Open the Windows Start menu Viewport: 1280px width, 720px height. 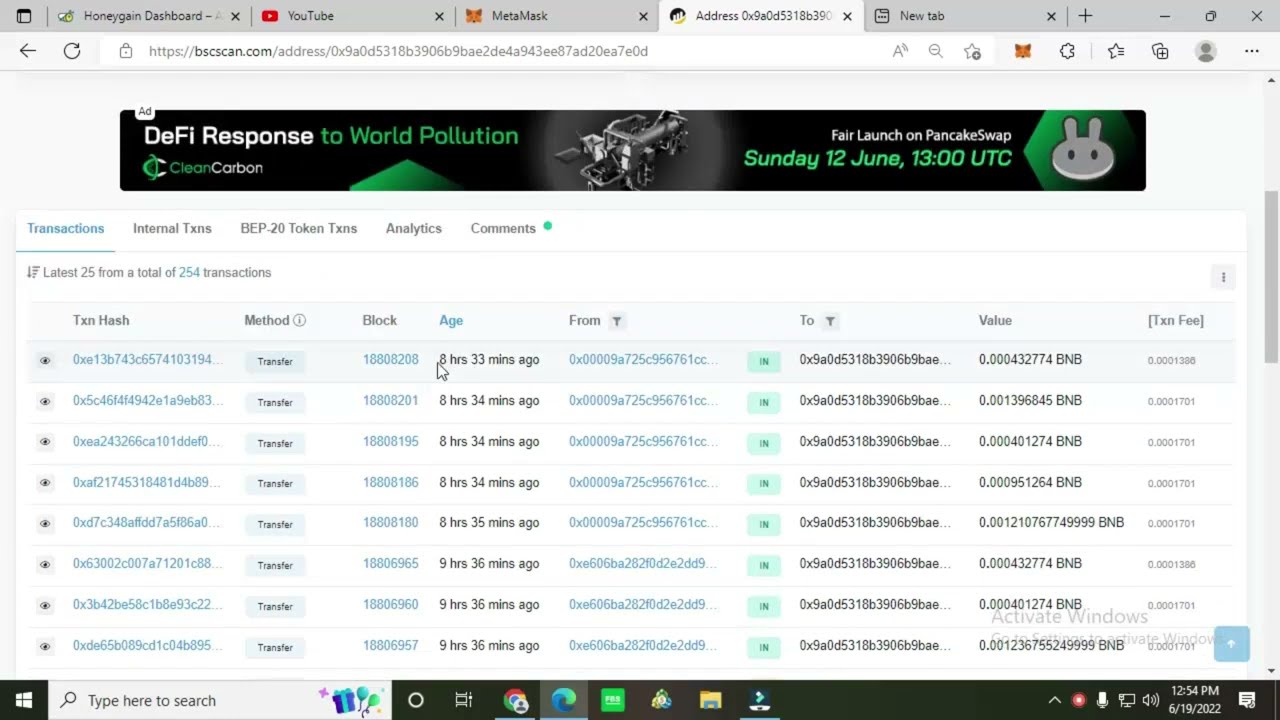(x=24, y=700)
